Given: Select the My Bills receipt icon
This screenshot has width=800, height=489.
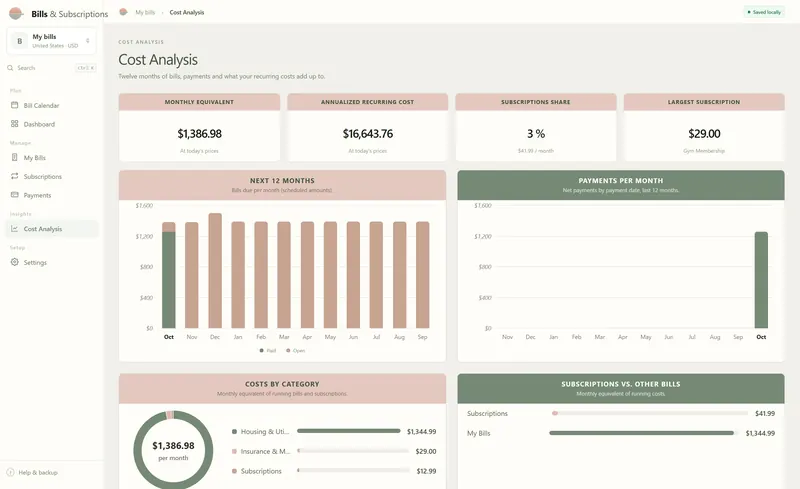Looking at the screenshot, I should click(14, 158).
